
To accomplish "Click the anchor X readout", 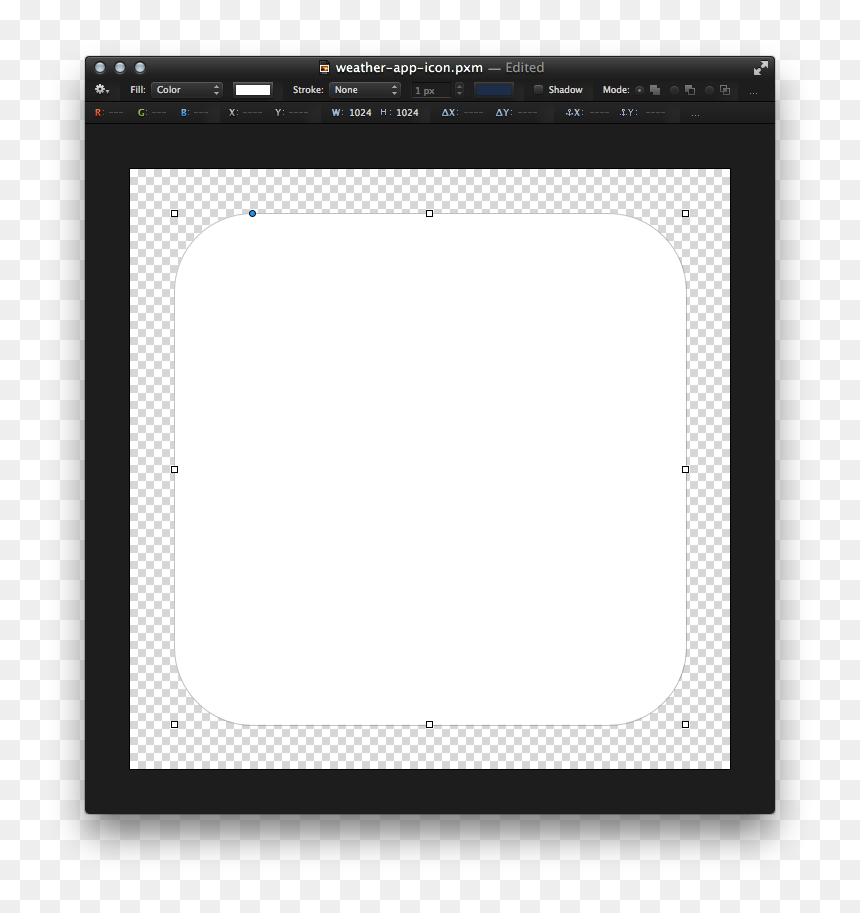I will [x=588, y=112].
